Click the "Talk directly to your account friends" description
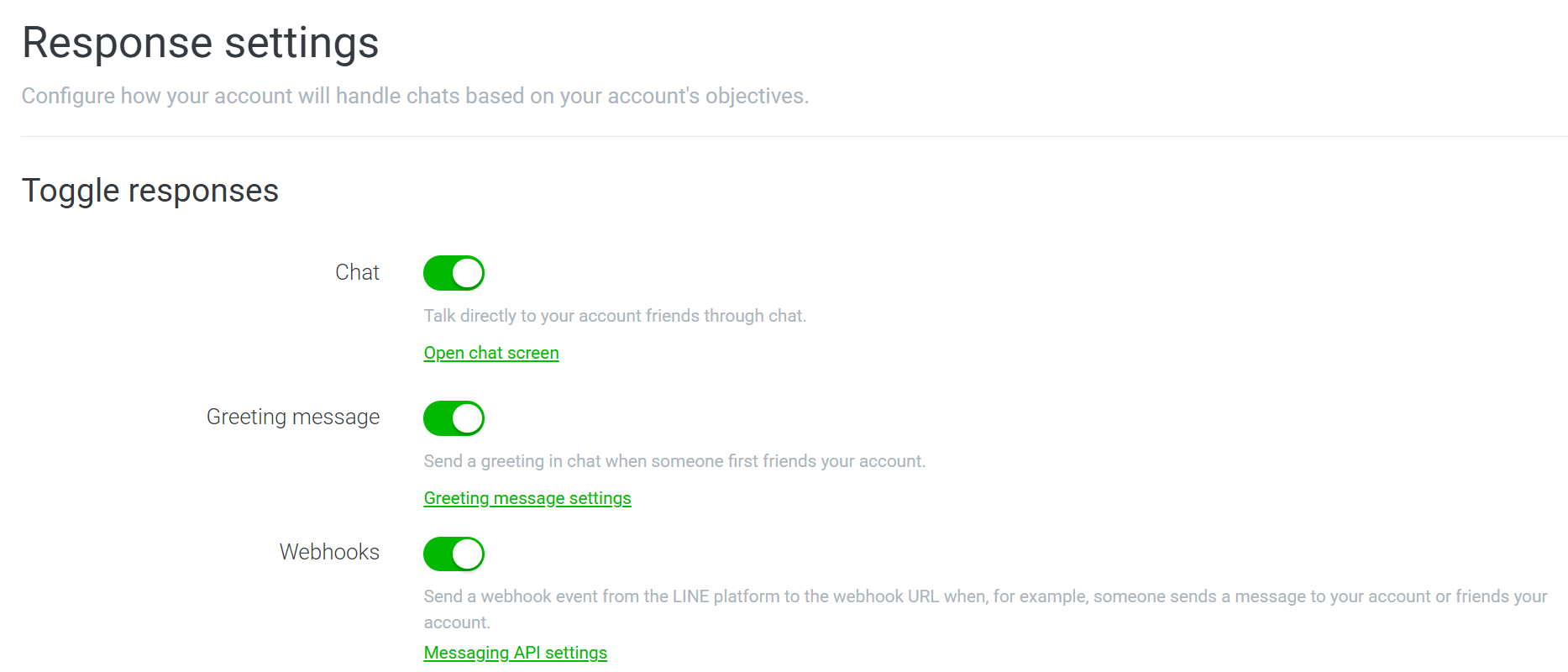 click(615, 316)
